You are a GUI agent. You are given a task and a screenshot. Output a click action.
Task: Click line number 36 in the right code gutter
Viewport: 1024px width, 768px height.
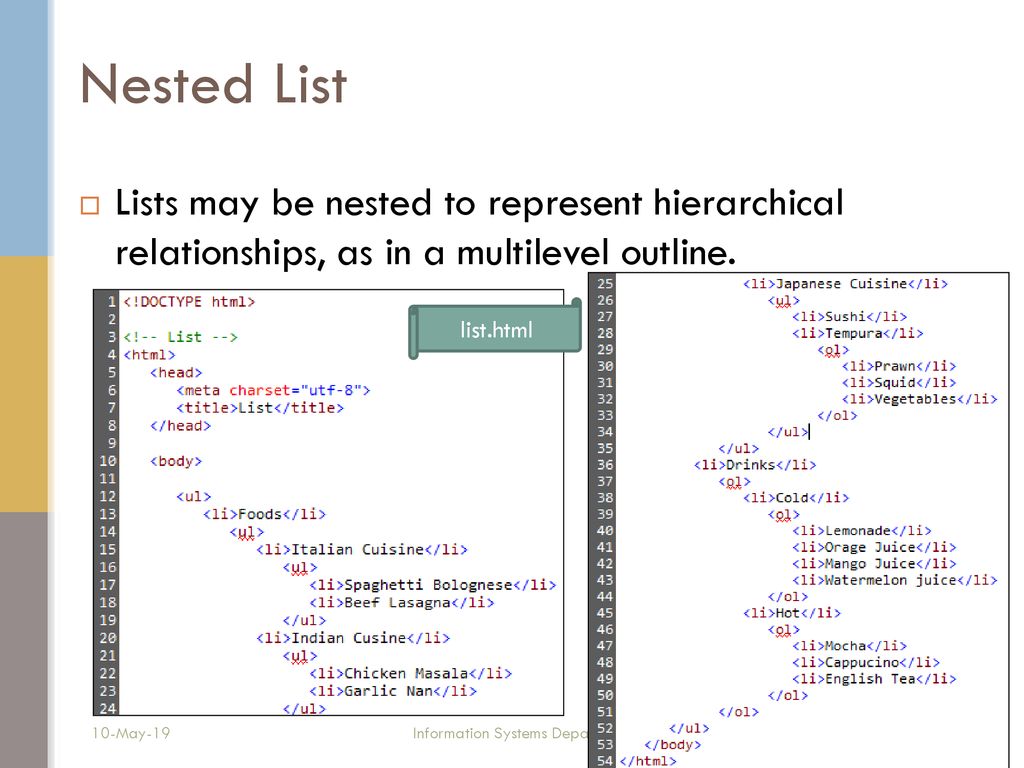click(x=605, y=464)
